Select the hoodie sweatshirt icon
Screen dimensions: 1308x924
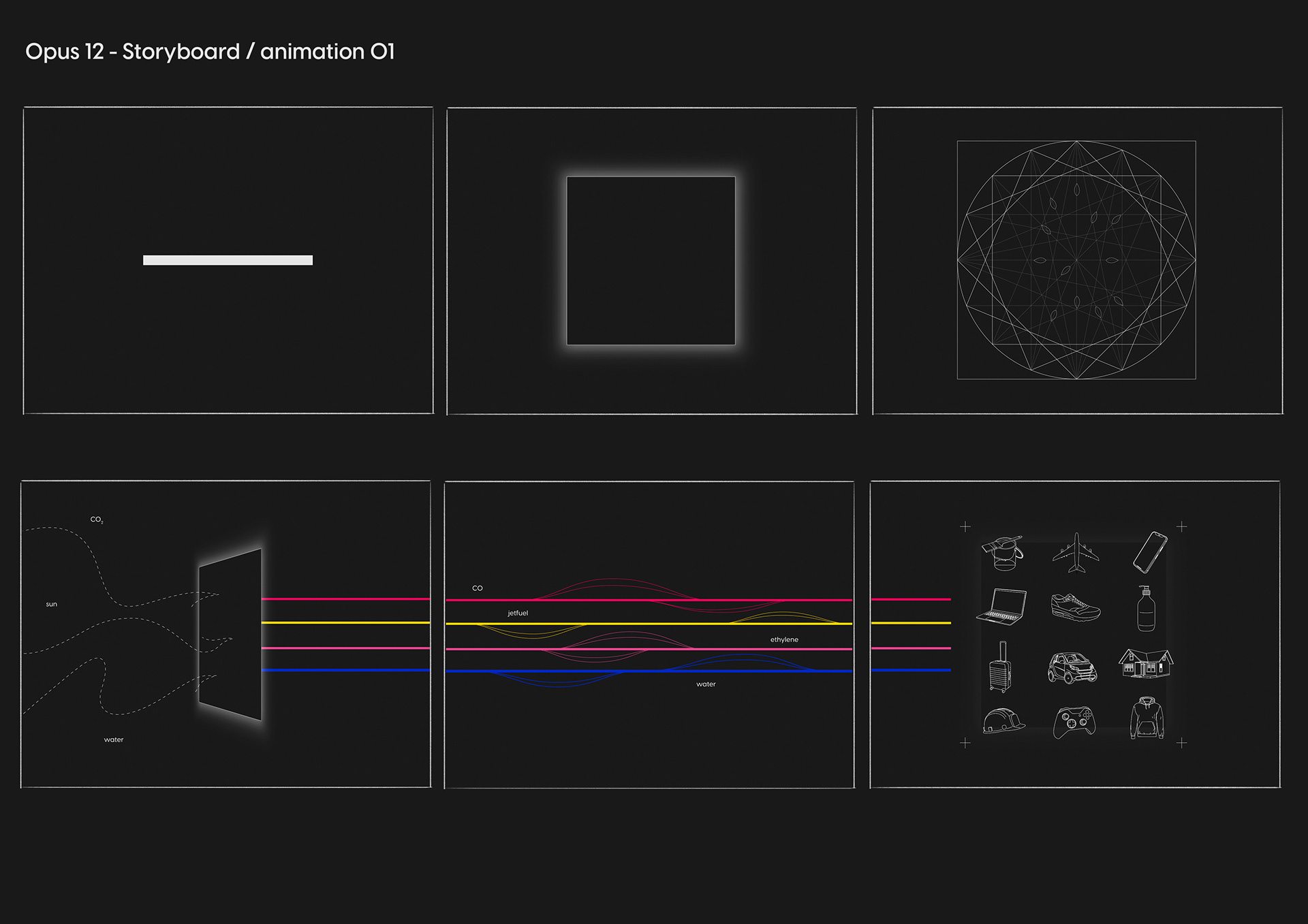click(x=1147, y=718)
